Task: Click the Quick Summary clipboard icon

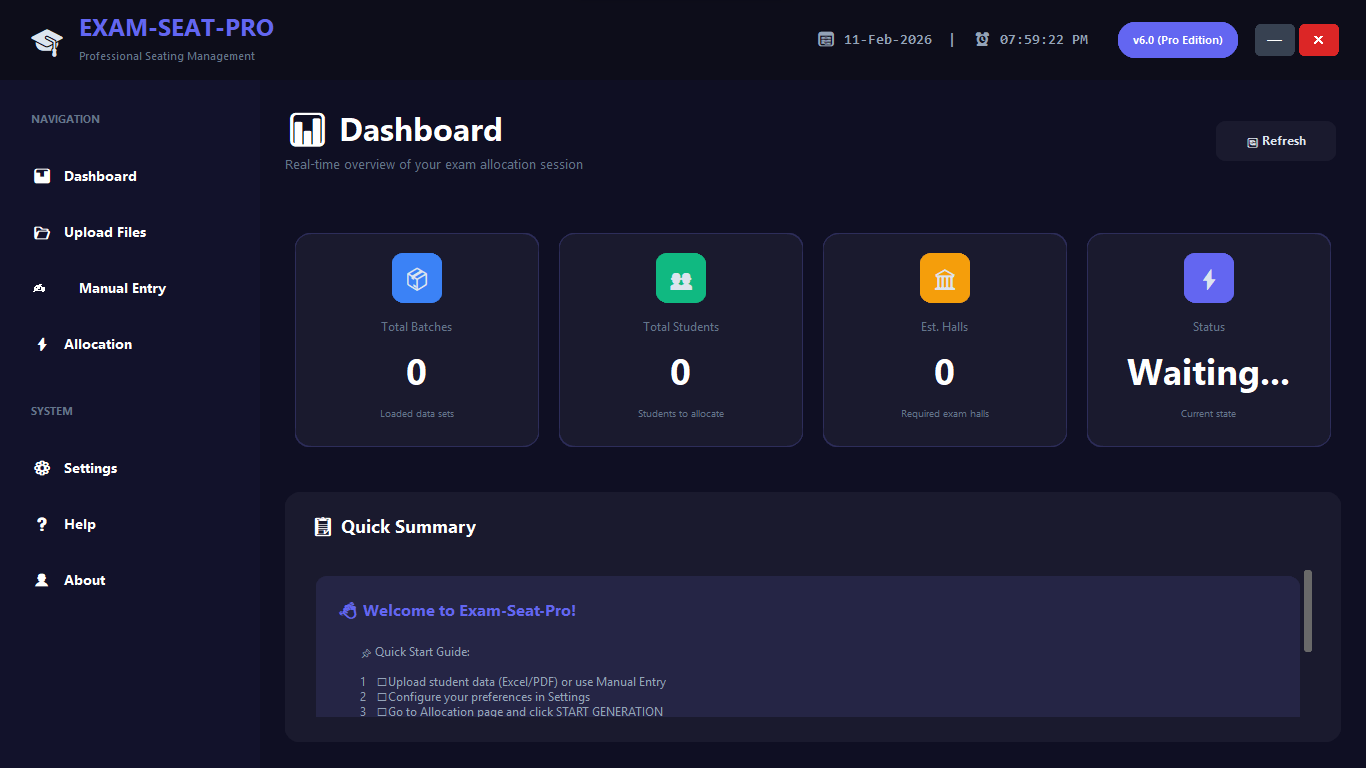Action: click(323, 527)
